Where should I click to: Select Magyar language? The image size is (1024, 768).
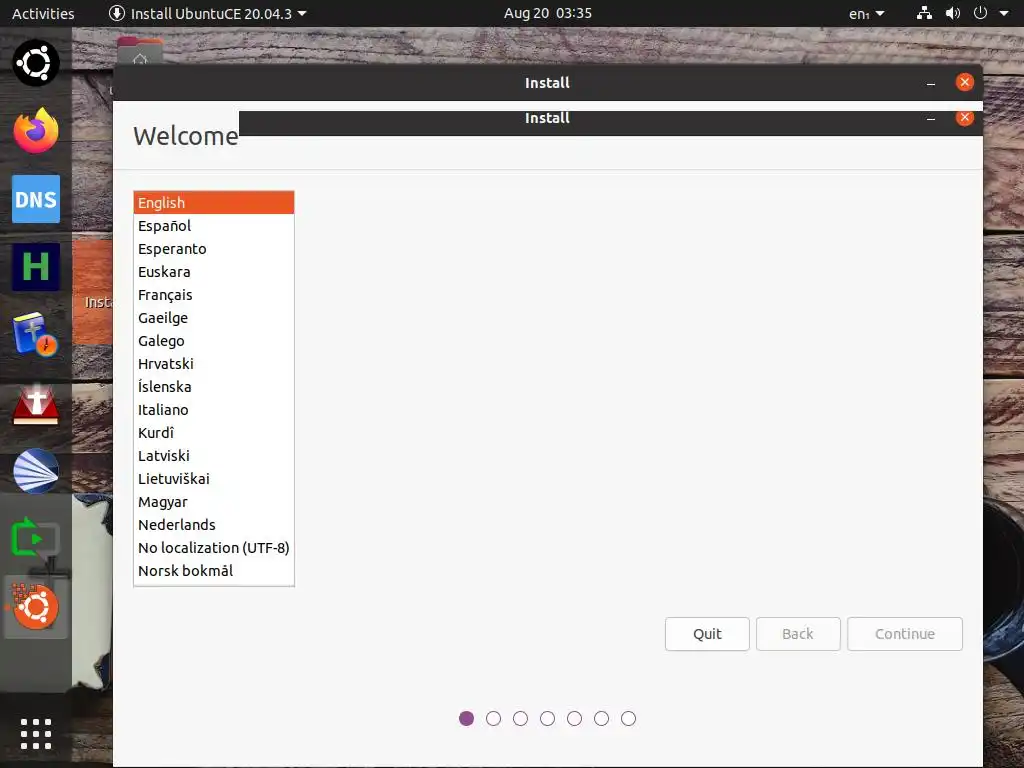click(214, 502)
